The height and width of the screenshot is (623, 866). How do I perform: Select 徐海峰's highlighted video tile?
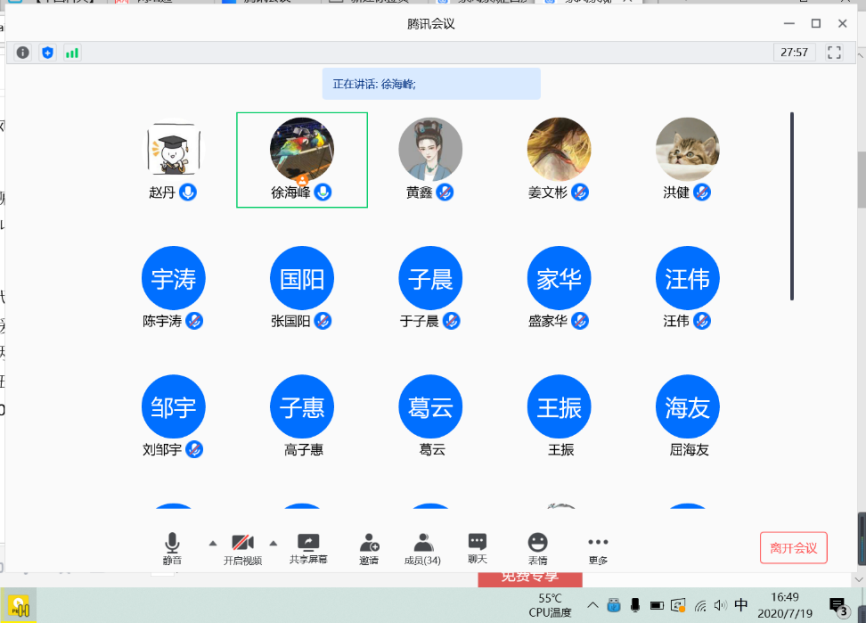[301, 160]
